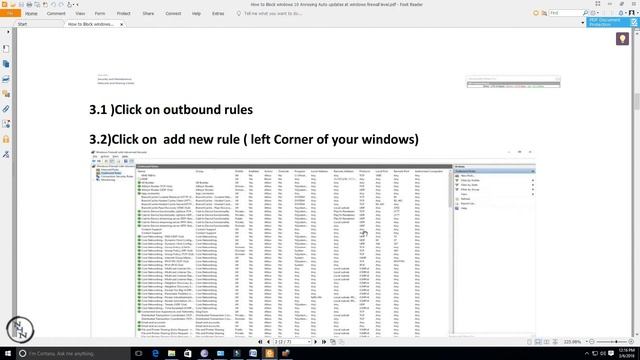This screenshot has width=640, height=360.
Task: Open the Layers panel in left sidebar
Action: click(6, 79)
